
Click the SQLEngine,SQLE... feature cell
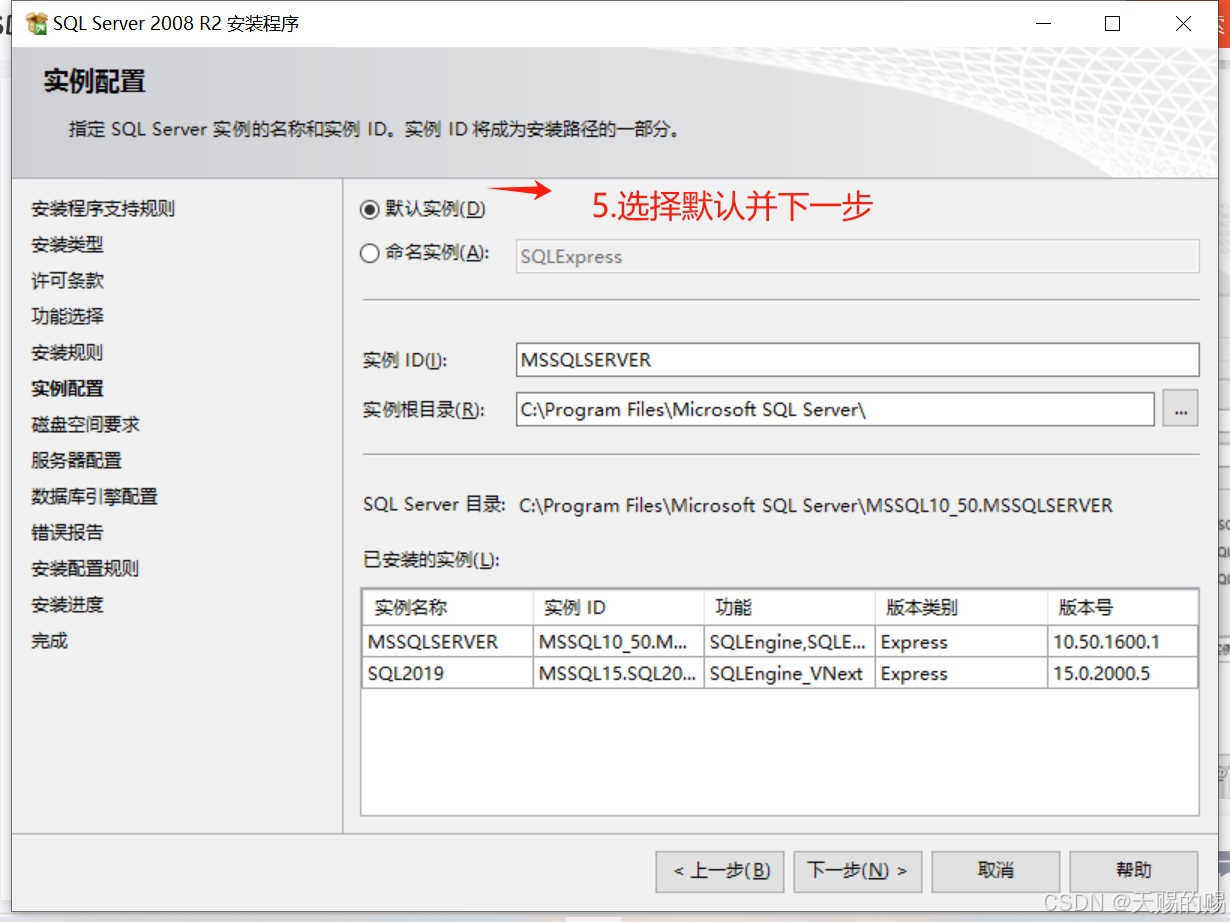(x=789, y=642)
